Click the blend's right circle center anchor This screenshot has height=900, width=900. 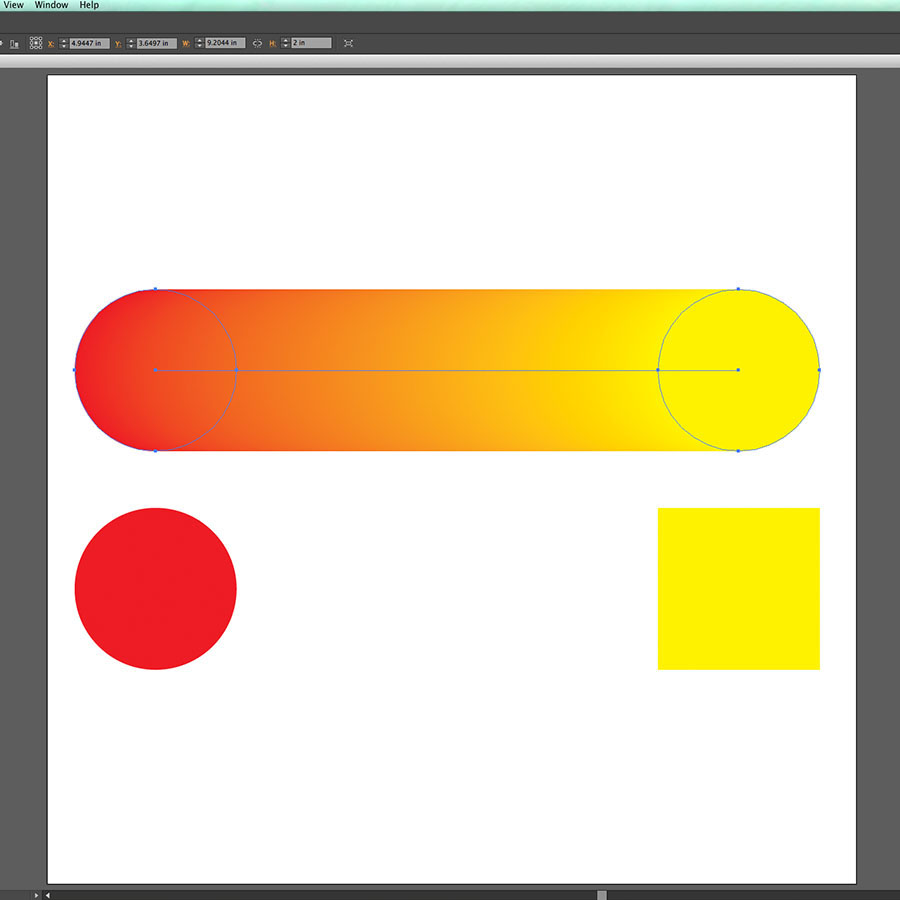738,370
